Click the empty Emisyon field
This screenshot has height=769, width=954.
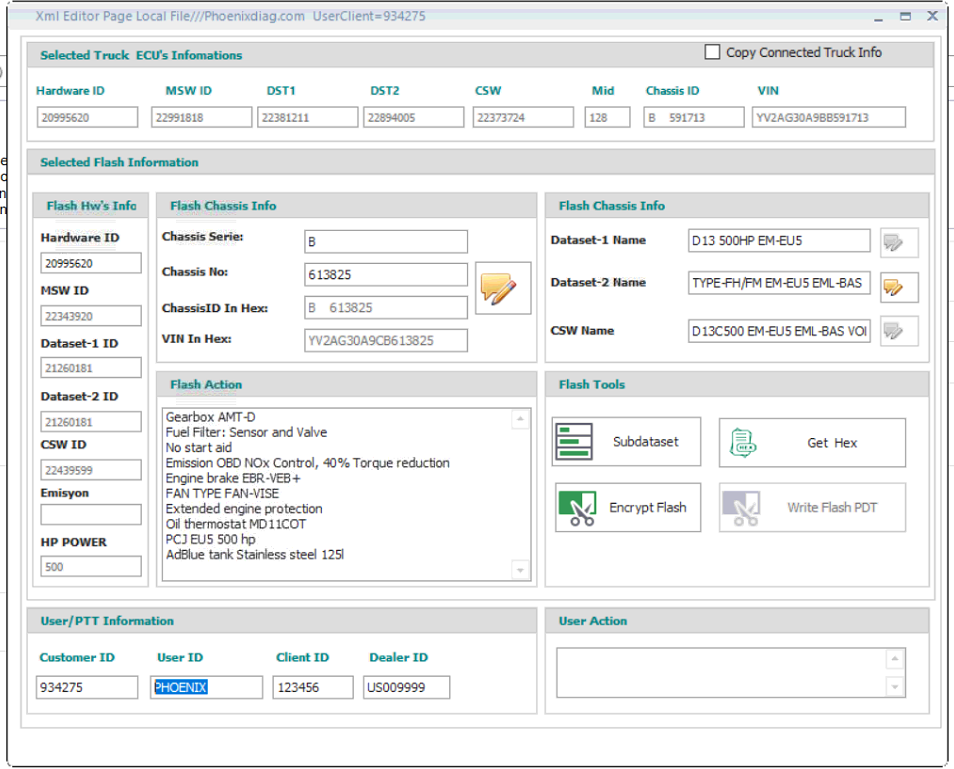(91, 514)
